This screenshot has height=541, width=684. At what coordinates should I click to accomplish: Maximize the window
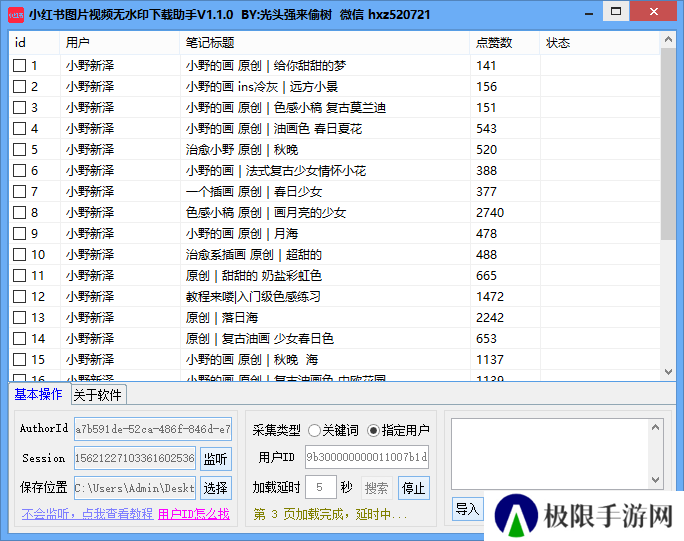pos(616,12)
